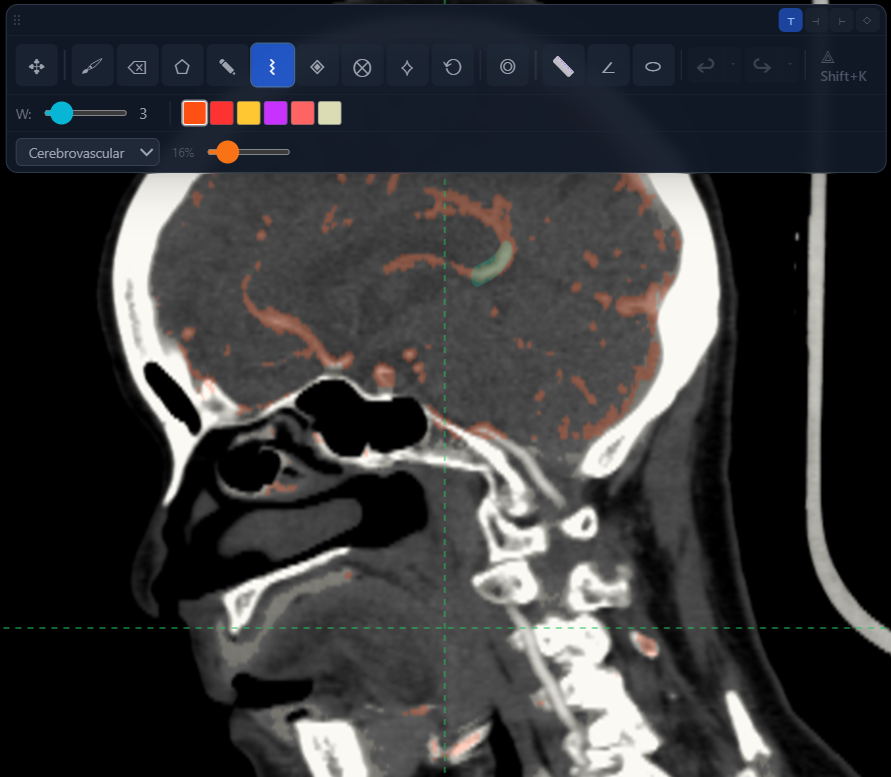Click the width value 3
Image resolution: width=891 pixels, height=777 pixels.
coord(143,114)
